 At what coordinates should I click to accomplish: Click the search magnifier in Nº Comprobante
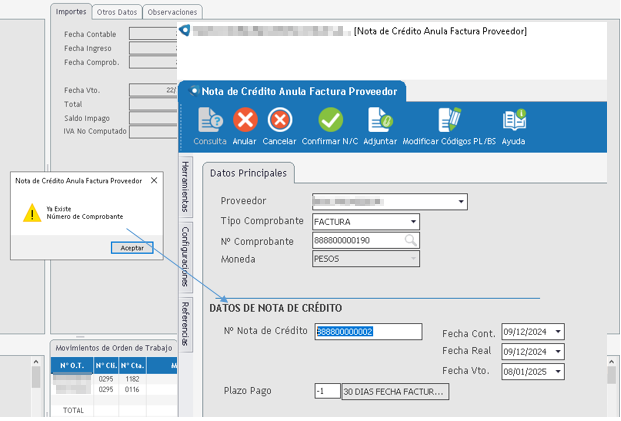411,241
